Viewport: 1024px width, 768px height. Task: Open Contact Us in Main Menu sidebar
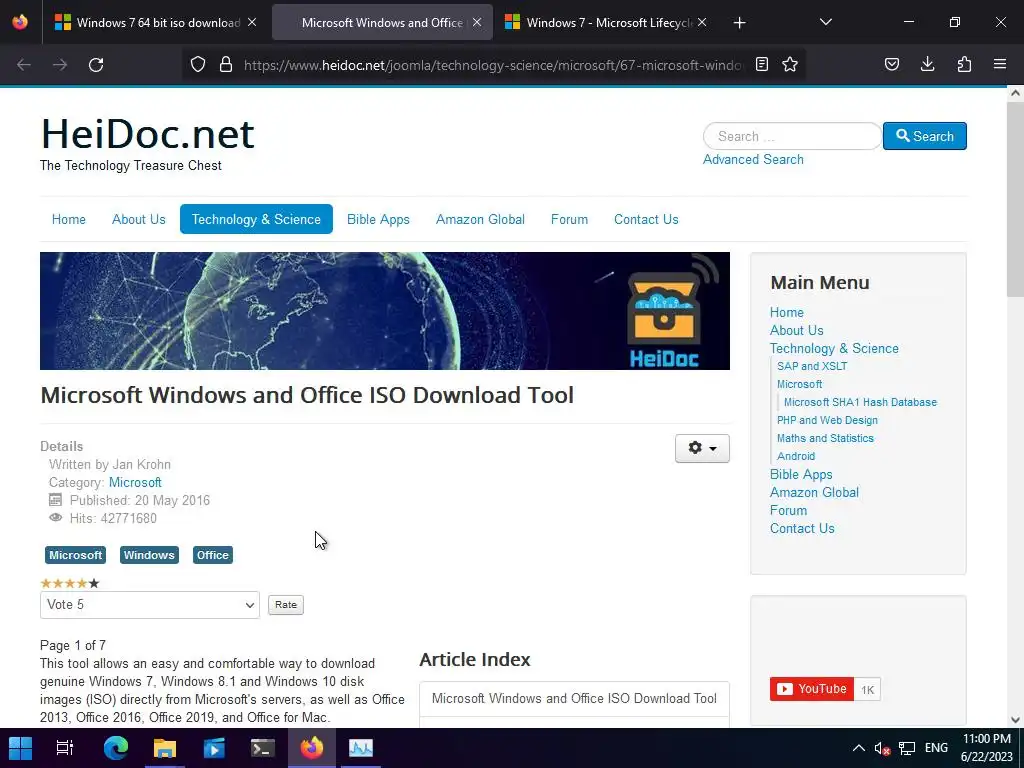[x=802, y=528]
